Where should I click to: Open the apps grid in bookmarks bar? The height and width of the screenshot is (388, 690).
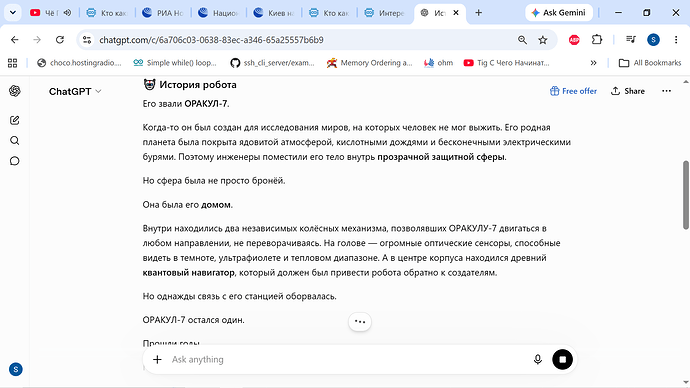click(x=12, y=63)
